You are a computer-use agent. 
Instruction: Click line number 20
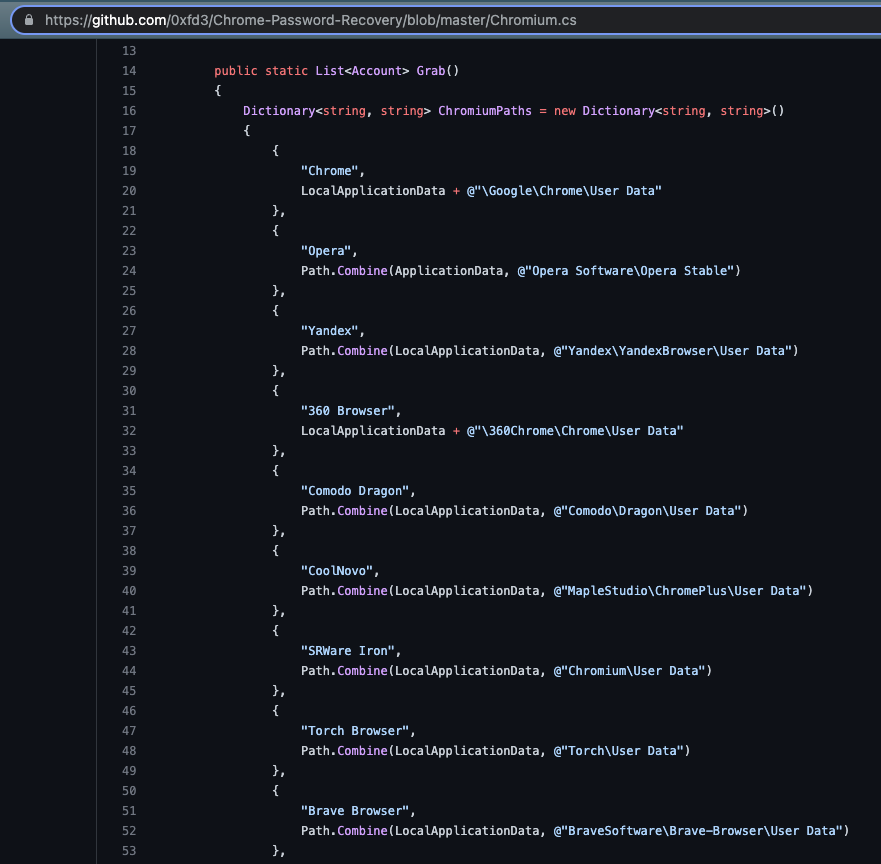(x=129, y=191)
